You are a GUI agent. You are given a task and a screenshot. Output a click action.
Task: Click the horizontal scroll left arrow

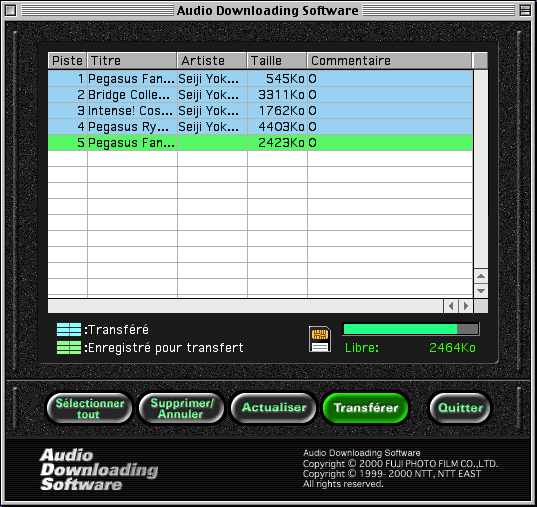pyautogui.click(x=451, y=306)
